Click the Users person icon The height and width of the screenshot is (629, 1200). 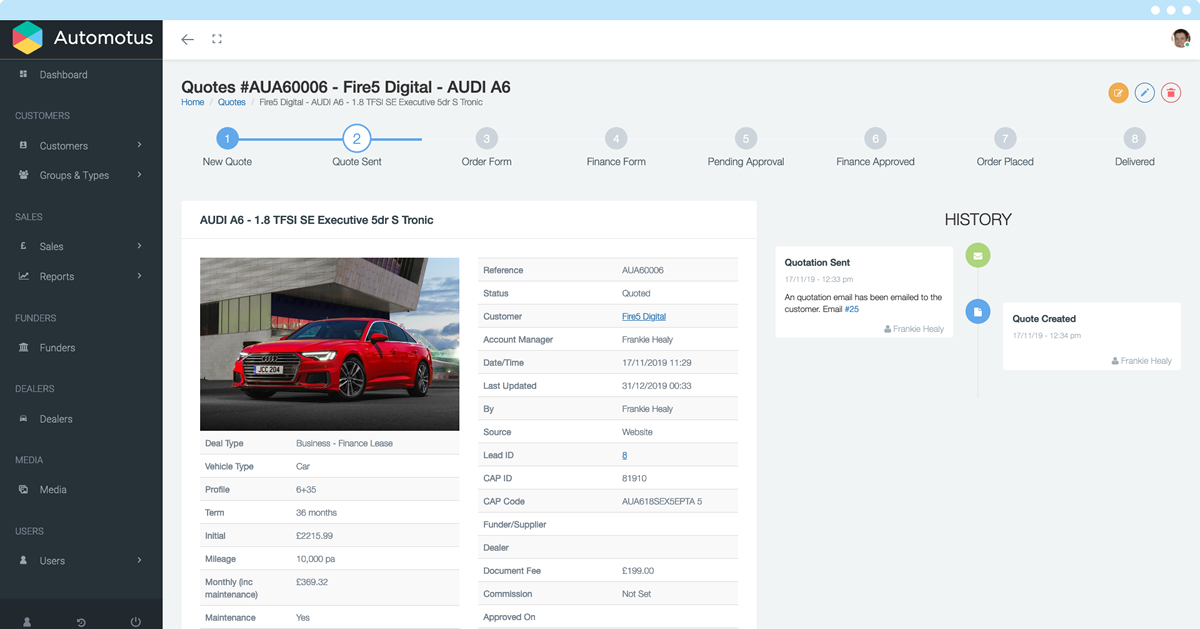coord(23,560)
